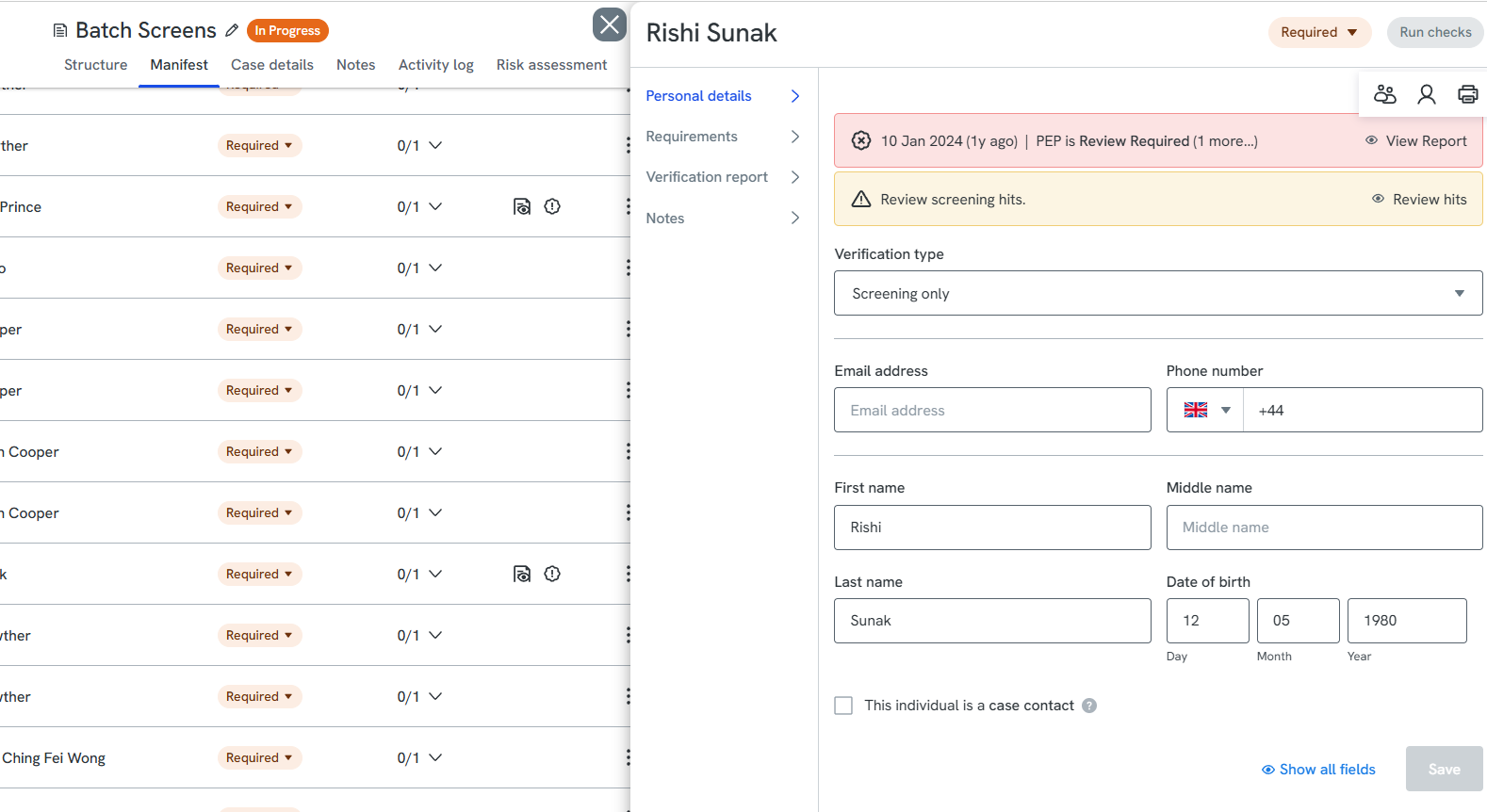The width and height of the screenshot is (1487, 812).
Task: Open the Notes tab in Batch Screens
Action: tap(356, 65)
